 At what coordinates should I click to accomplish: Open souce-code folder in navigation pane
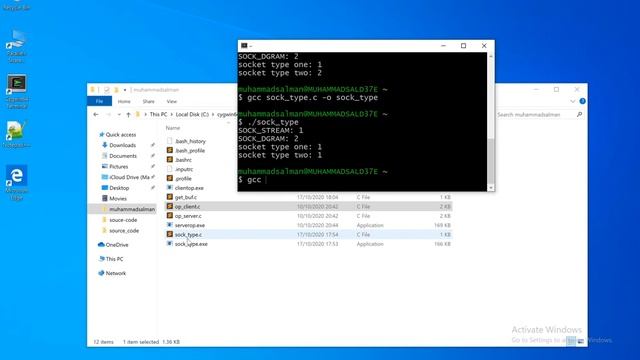pyautogui.click(x=119, y=220)
